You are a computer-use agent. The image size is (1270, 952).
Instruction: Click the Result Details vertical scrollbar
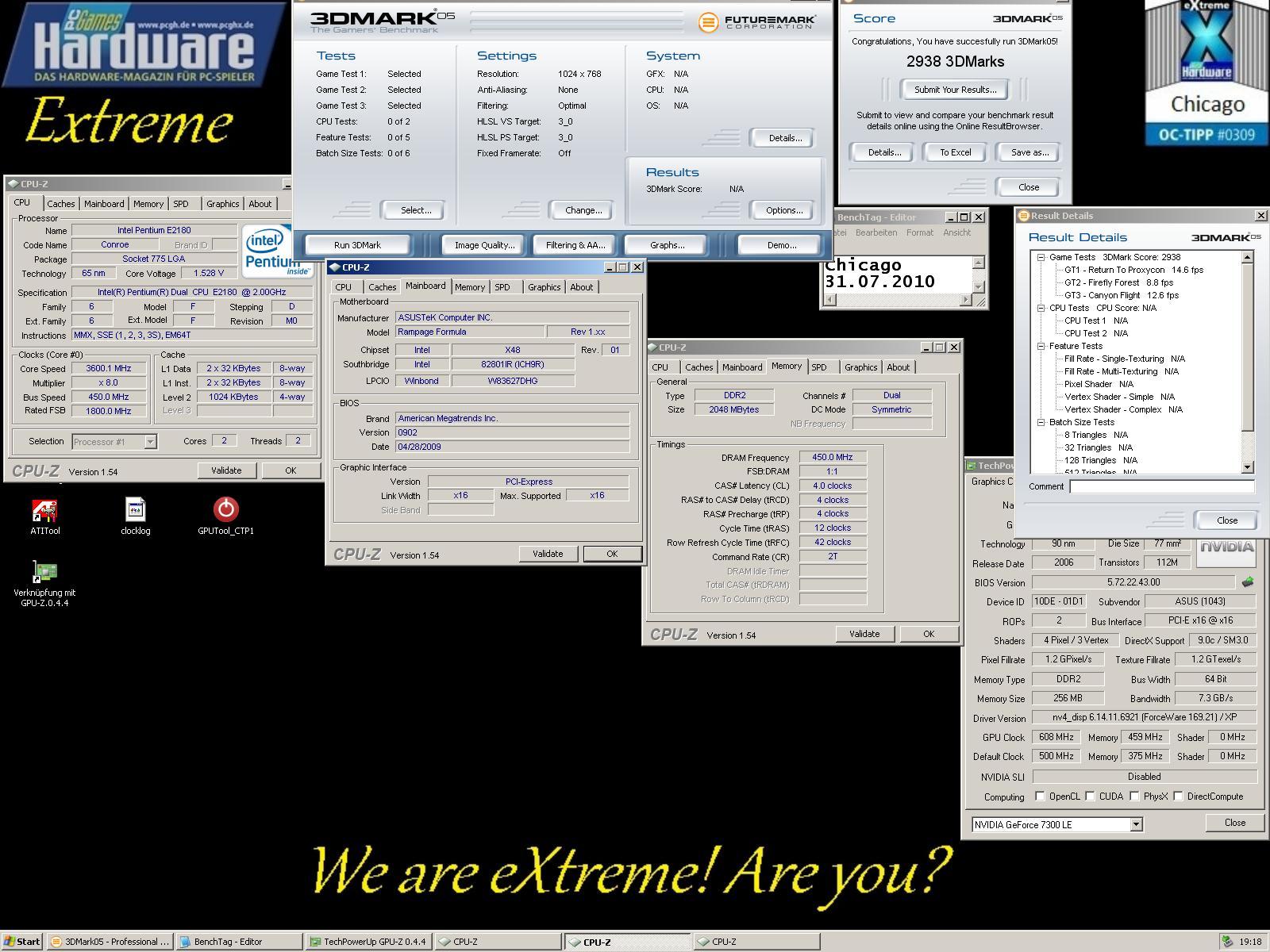tap(1247, 362)
